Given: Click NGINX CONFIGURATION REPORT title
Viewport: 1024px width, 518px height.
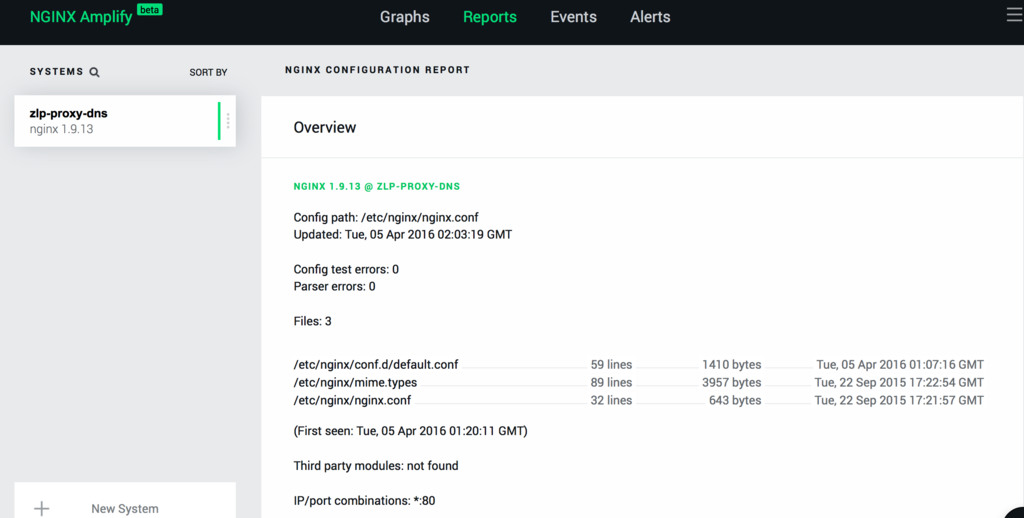Looking at the screenshot, I should click(x=377, y=70).
